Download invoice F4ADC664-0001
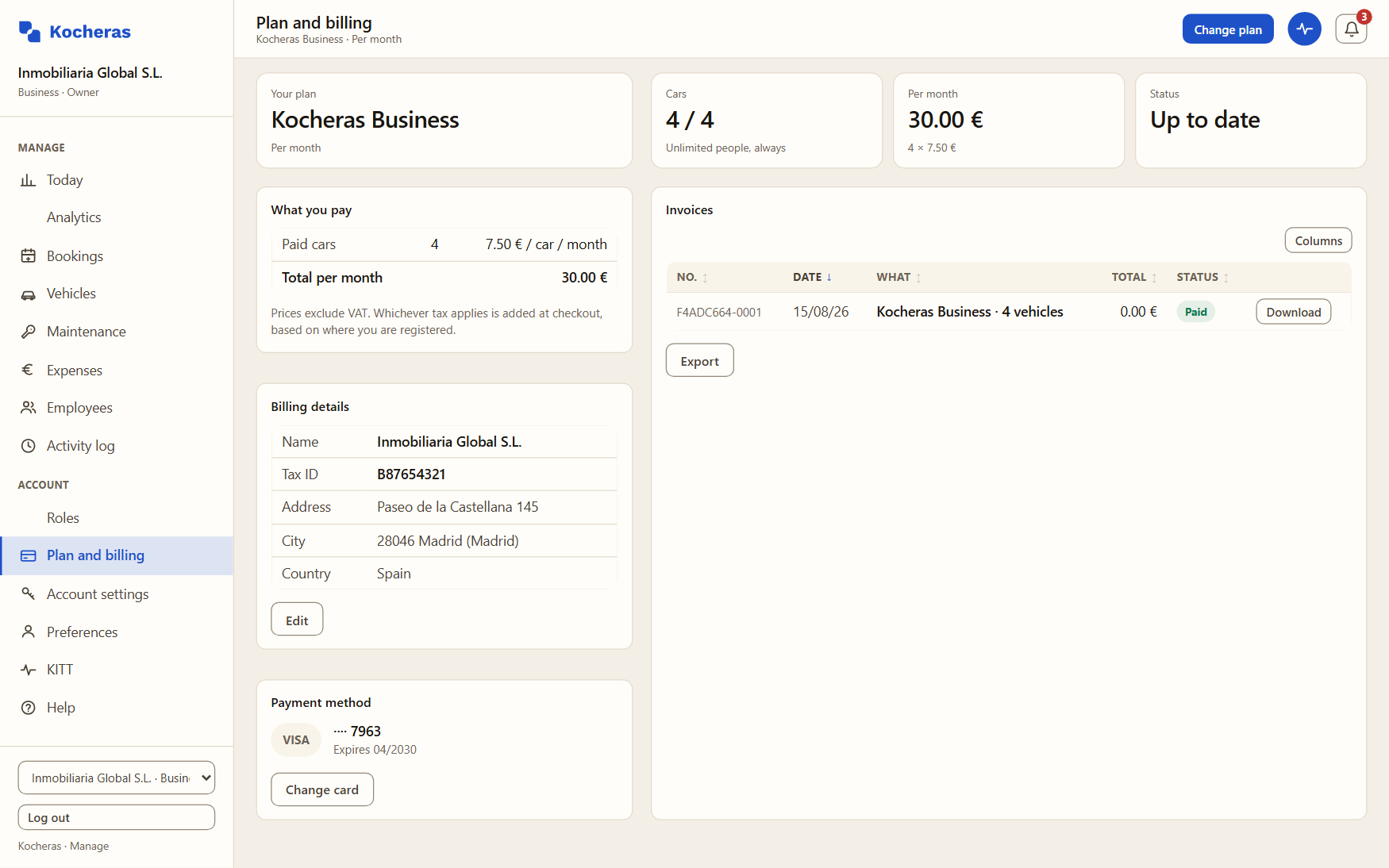 1293,312
